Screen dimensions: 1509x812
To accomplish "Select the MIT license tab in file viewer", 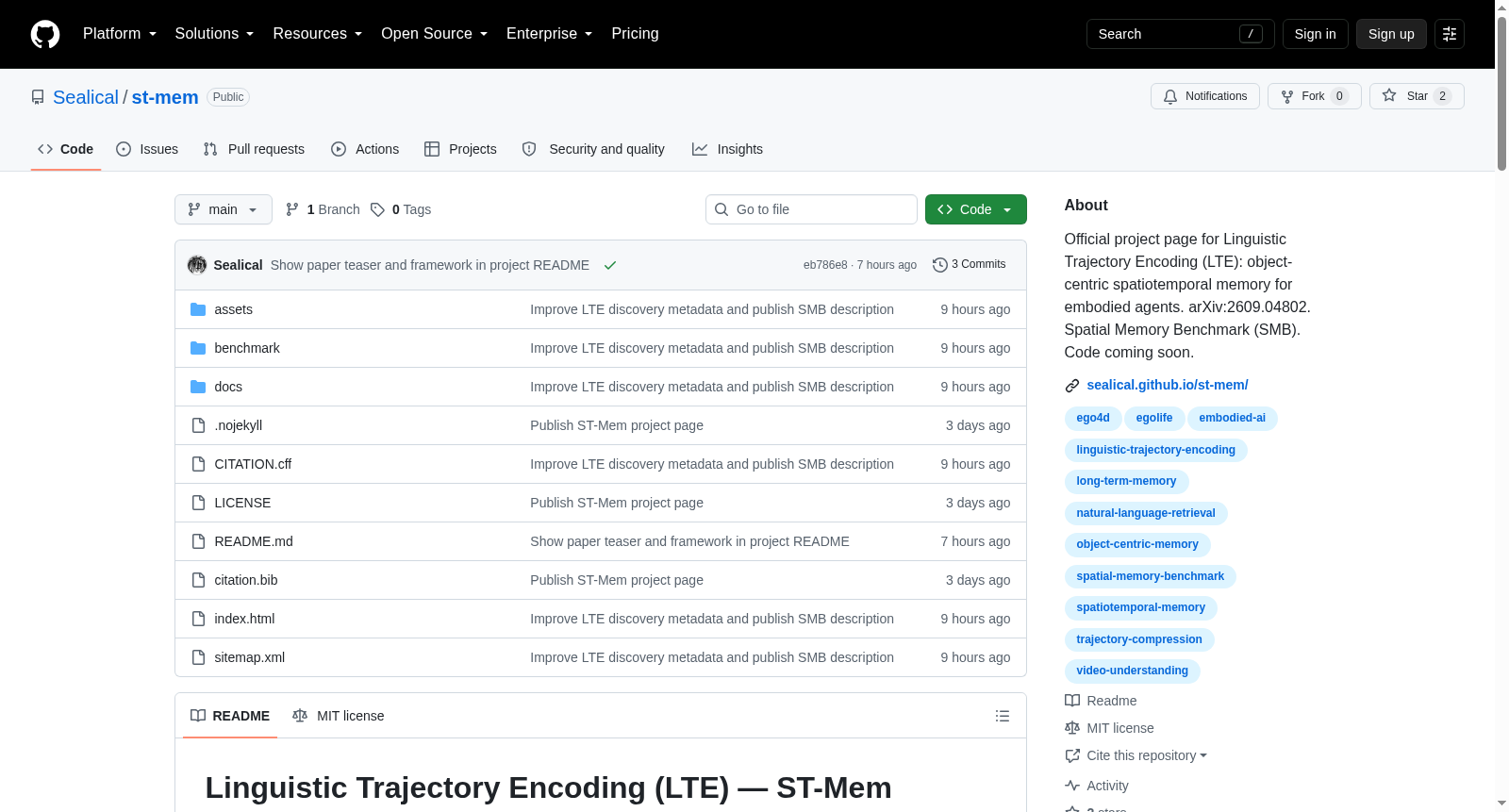I will pyautogui.click(x=339, y=716).
